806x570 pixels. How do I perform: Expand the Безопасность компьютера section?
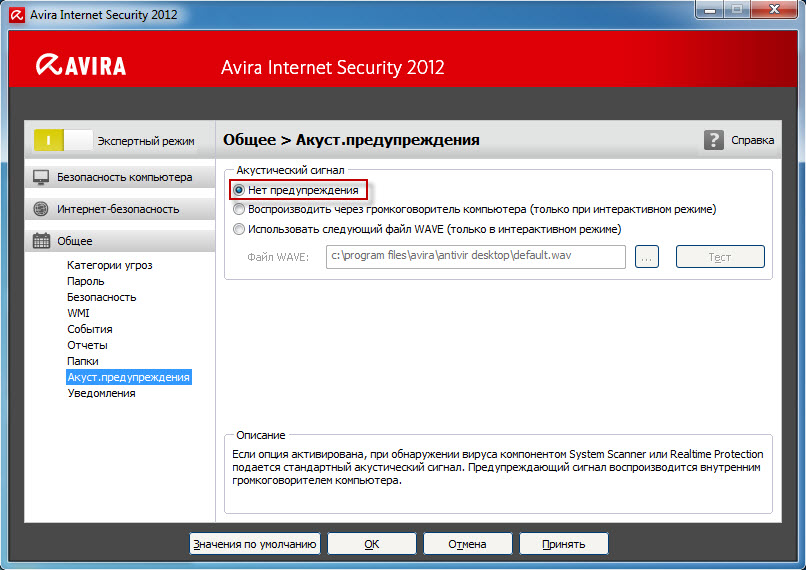pyautogui.click(x=120, y=177)
